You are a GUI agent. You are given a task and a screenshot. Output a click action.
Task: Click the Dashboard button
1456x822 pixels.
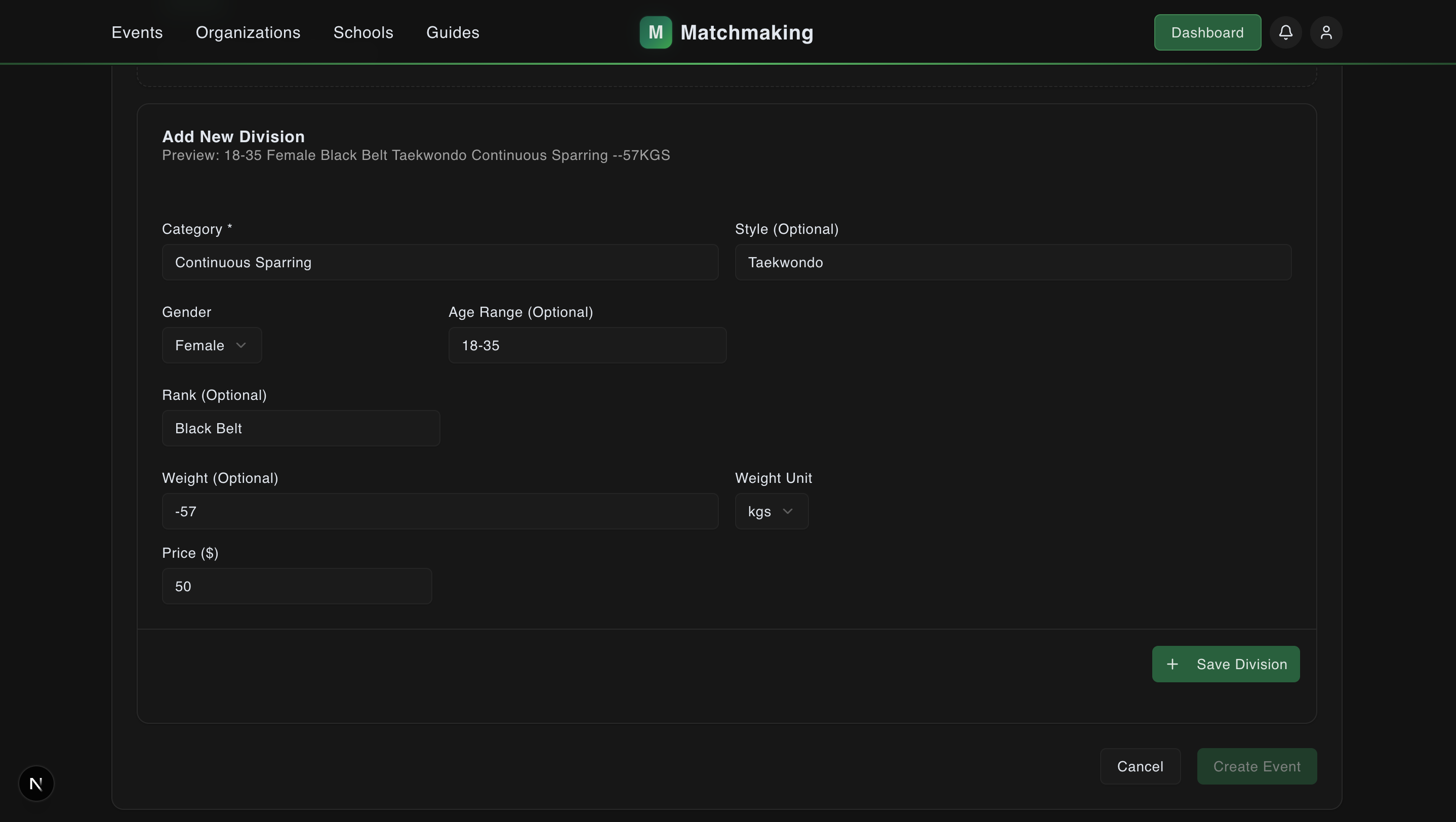pos(1207,32)
